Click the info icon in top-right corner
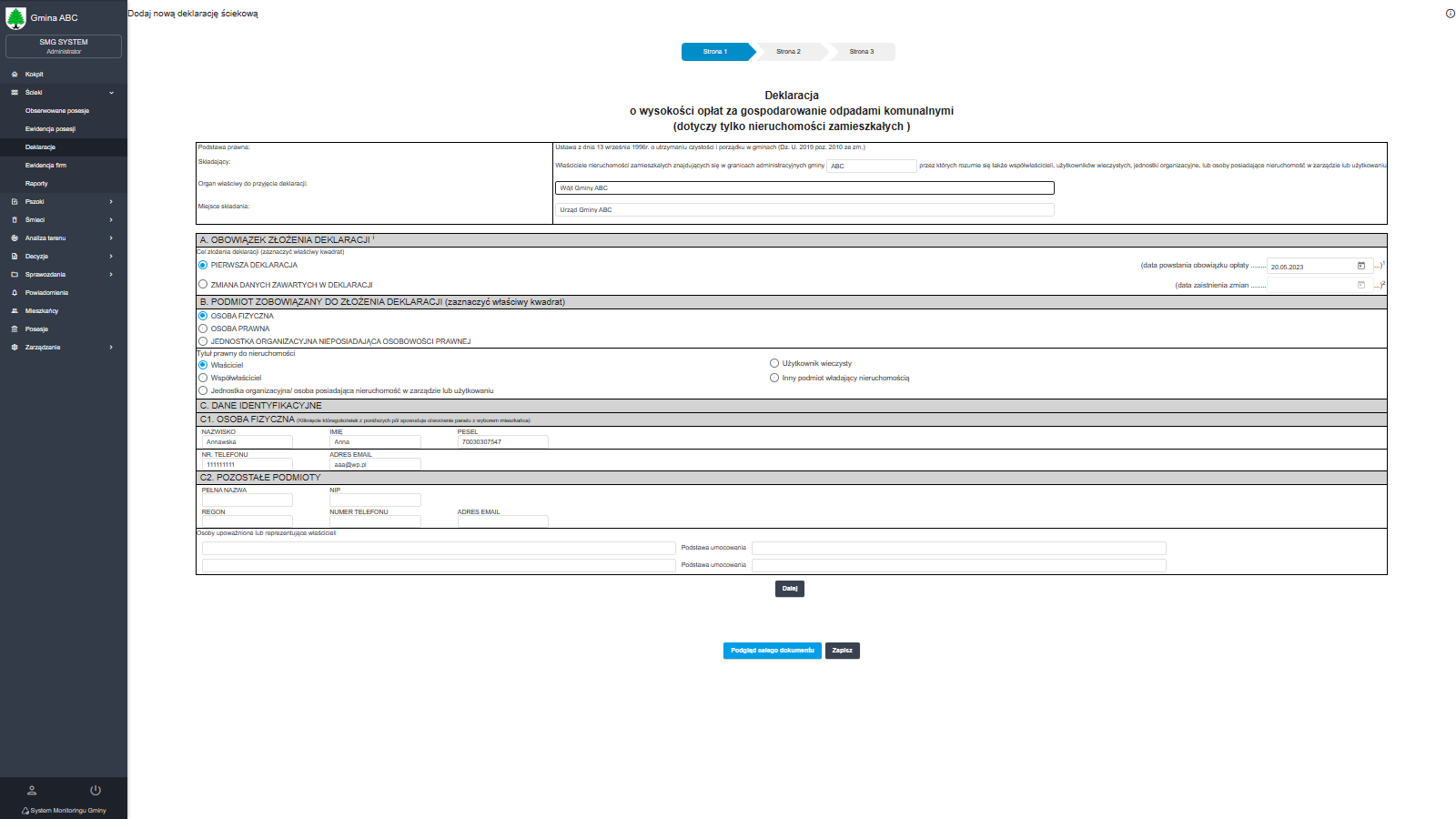This screenshot has height=819, width=1456. tap(1450, 14)
